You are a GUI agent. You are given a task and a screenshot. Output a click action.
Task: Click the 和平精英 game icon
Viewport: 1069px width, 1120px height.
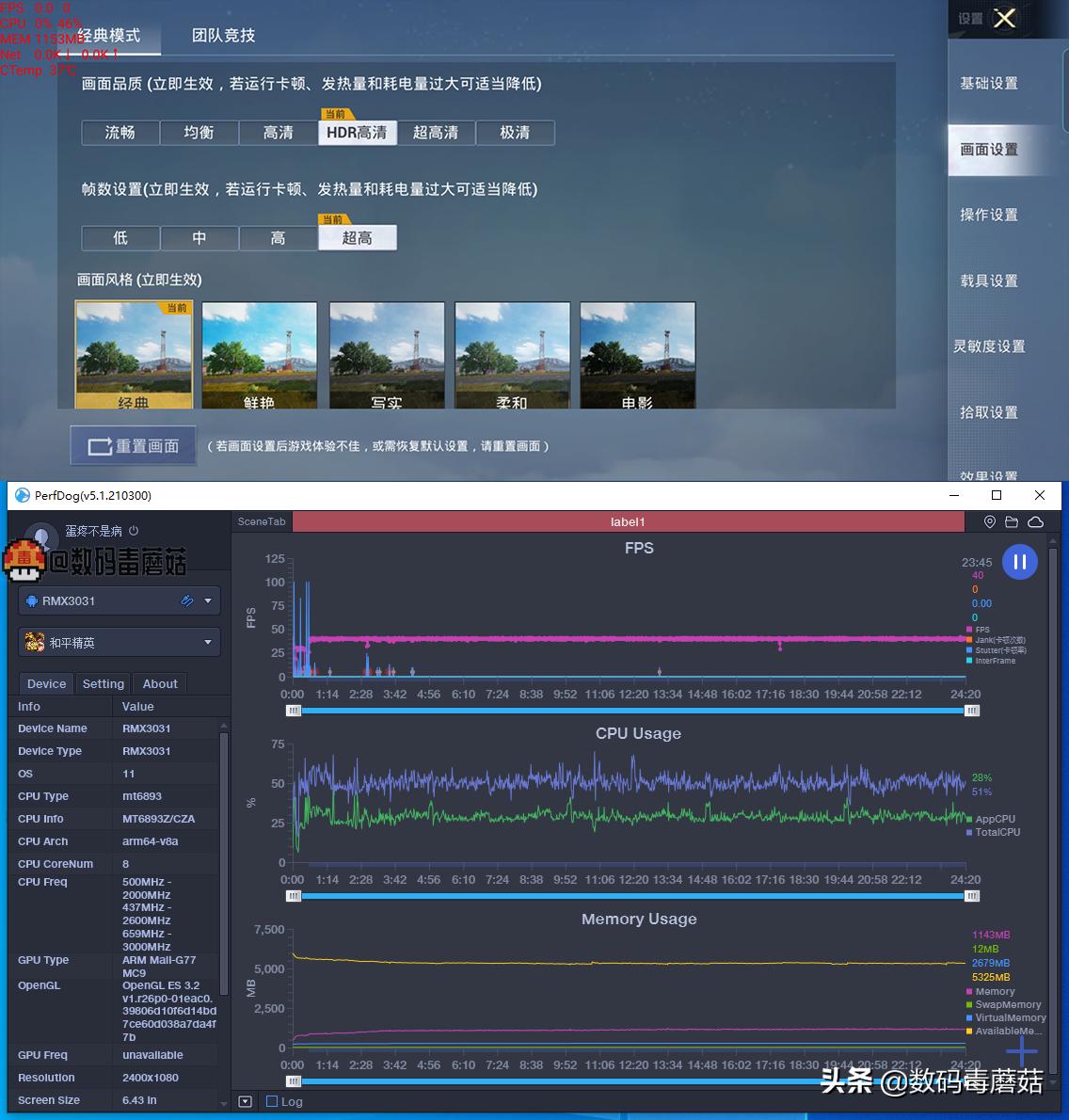(x=34, y=642)
